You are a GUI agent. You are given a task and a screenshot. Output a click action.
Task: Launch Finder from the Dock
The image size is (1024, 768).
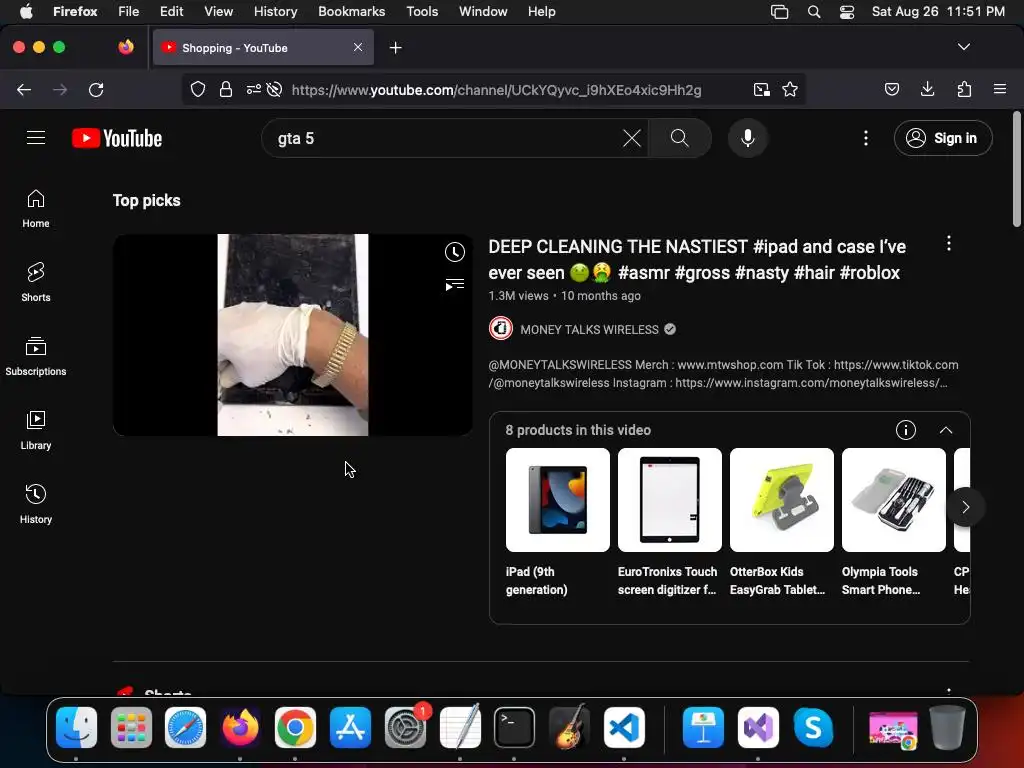[x=76, y=728]
